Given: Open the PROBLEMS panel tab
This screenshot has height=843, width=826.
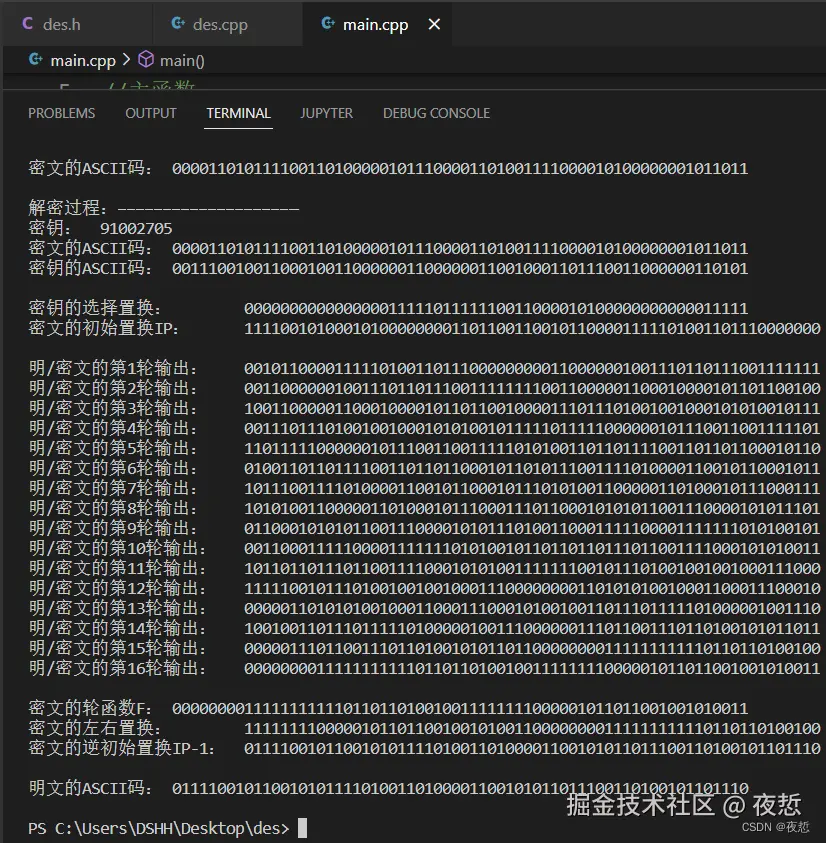Looking at the screenshot, I should [61, 113].
